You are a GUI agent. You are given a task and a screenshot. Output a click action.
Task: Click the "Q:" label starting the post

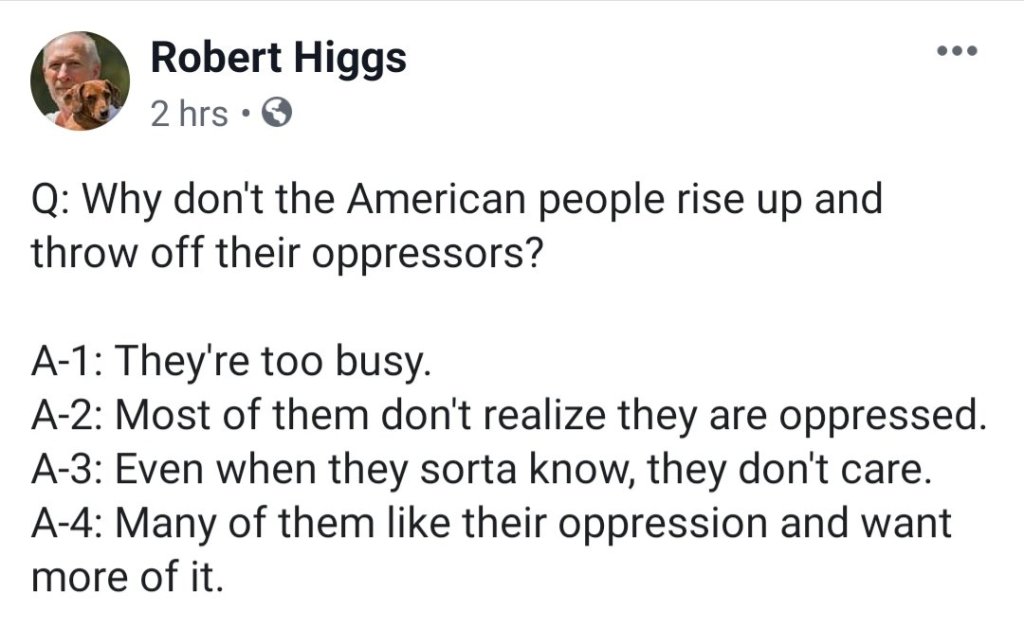pos(49,199)
